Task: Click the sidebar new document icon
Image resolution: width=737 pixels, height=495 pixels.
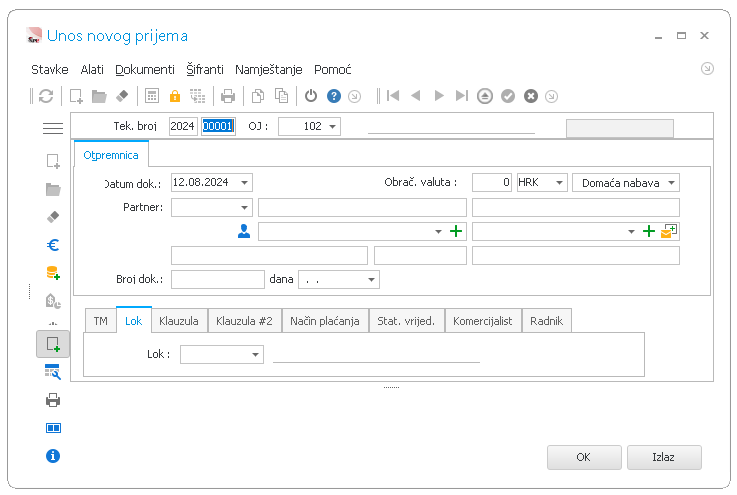Action: [x=53, y=161]
